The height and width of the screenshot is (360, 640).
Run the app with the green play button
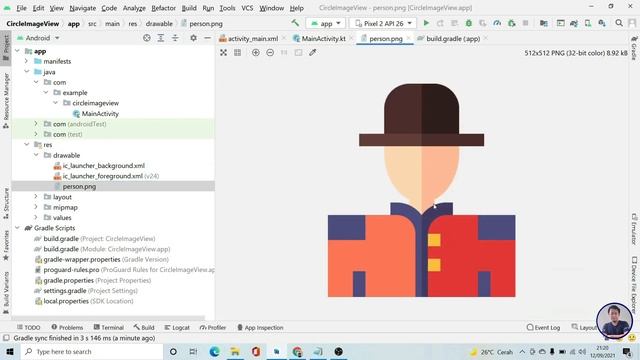(x=426, y=23)
